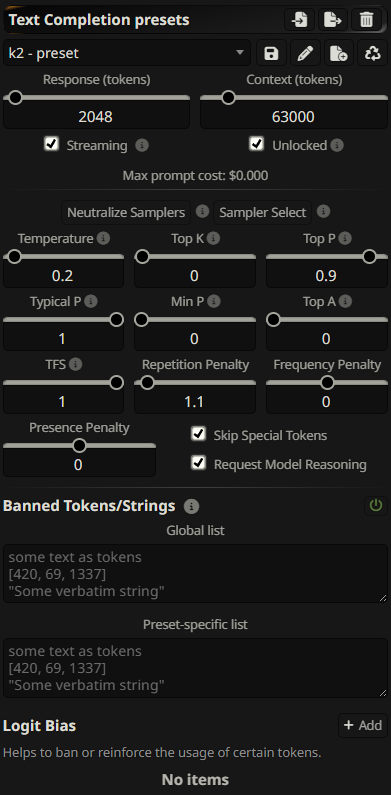The width and height of the screenshot is (391, 795).
Task: Save the current preset via floppy icon
Action: point(271,53)
